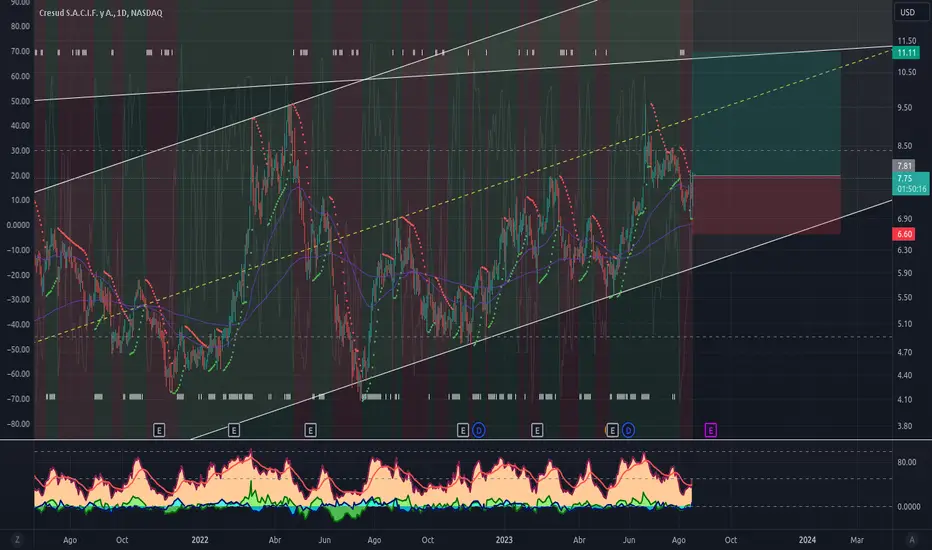Click the 5.10 price scale value
The height and width of the screenshot is (550, 932).
[904, 324]
